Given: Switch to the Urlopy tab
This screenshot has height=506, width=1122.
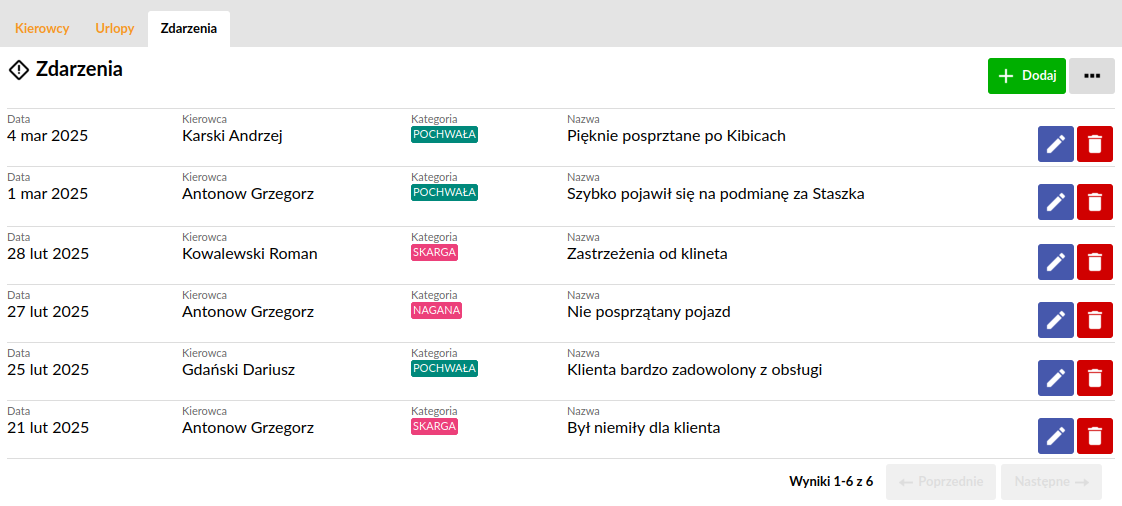Looking at the screenshot, I should point(114,29).
